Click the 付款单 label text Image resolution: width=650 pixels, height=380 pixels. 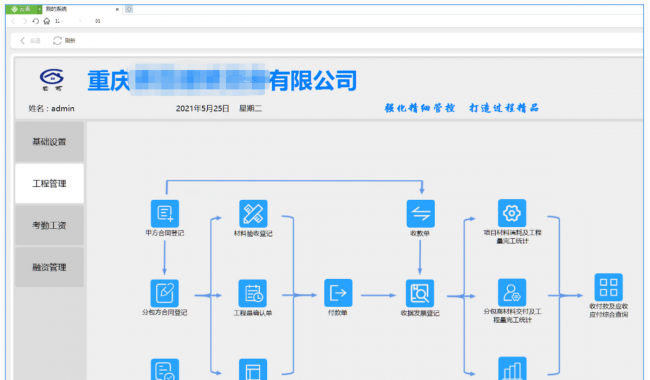pos(338,312)
